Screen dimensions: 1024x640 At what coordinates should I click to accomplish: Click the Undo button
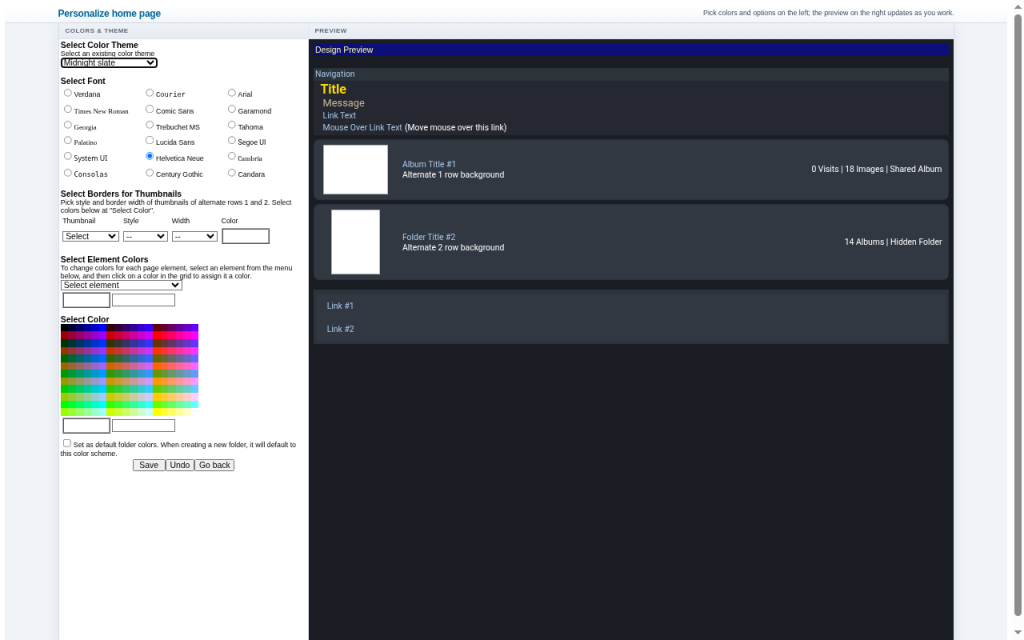pos(180,465)
